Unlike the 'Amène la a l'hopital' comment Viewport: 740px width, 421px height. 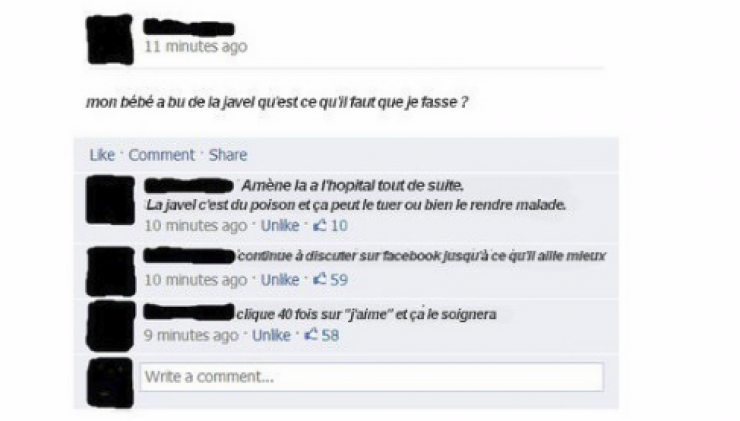pyautogui.click(x=280, y=226)
